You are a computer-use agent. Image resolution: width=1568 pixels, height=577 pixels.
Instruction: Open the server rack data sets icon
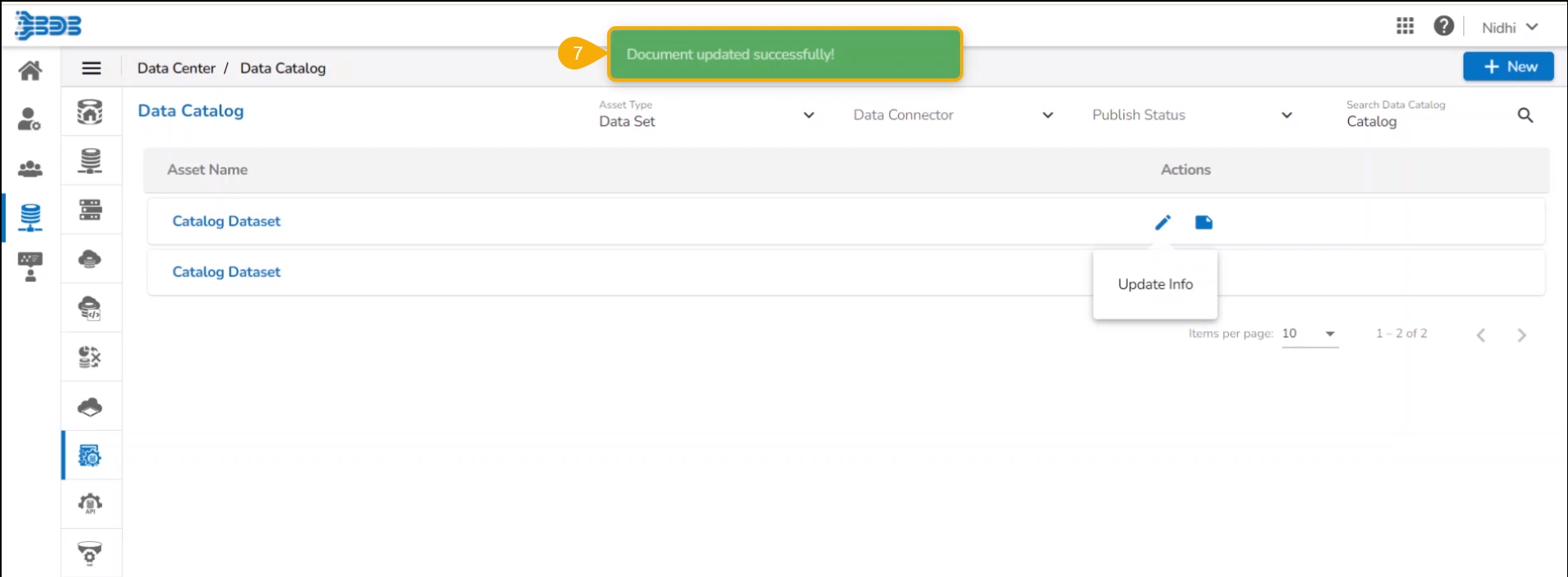(90, 210)
